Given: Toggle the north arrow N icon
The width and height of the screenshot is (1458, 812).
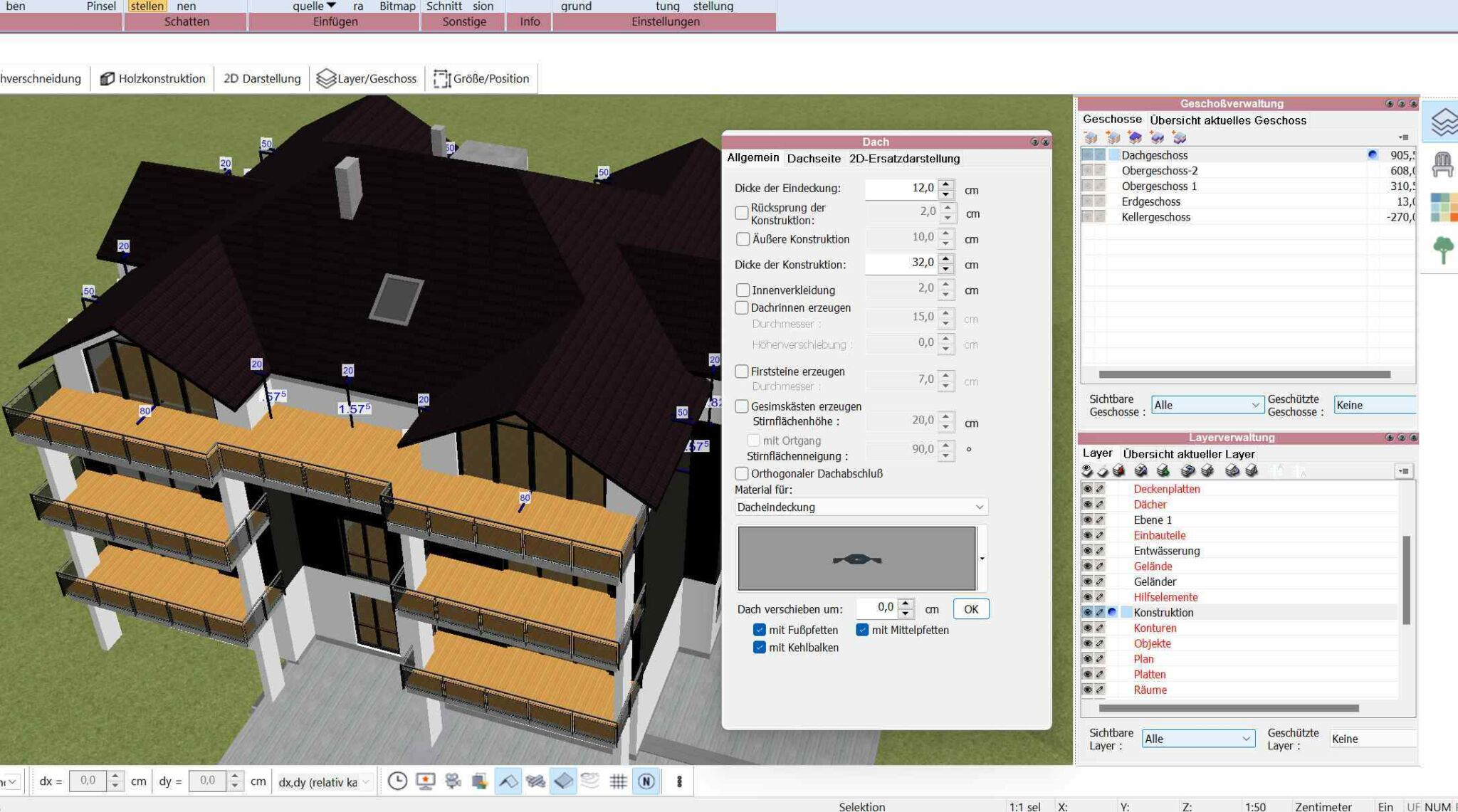Looking at the screenshot, I should coord(646,781).
